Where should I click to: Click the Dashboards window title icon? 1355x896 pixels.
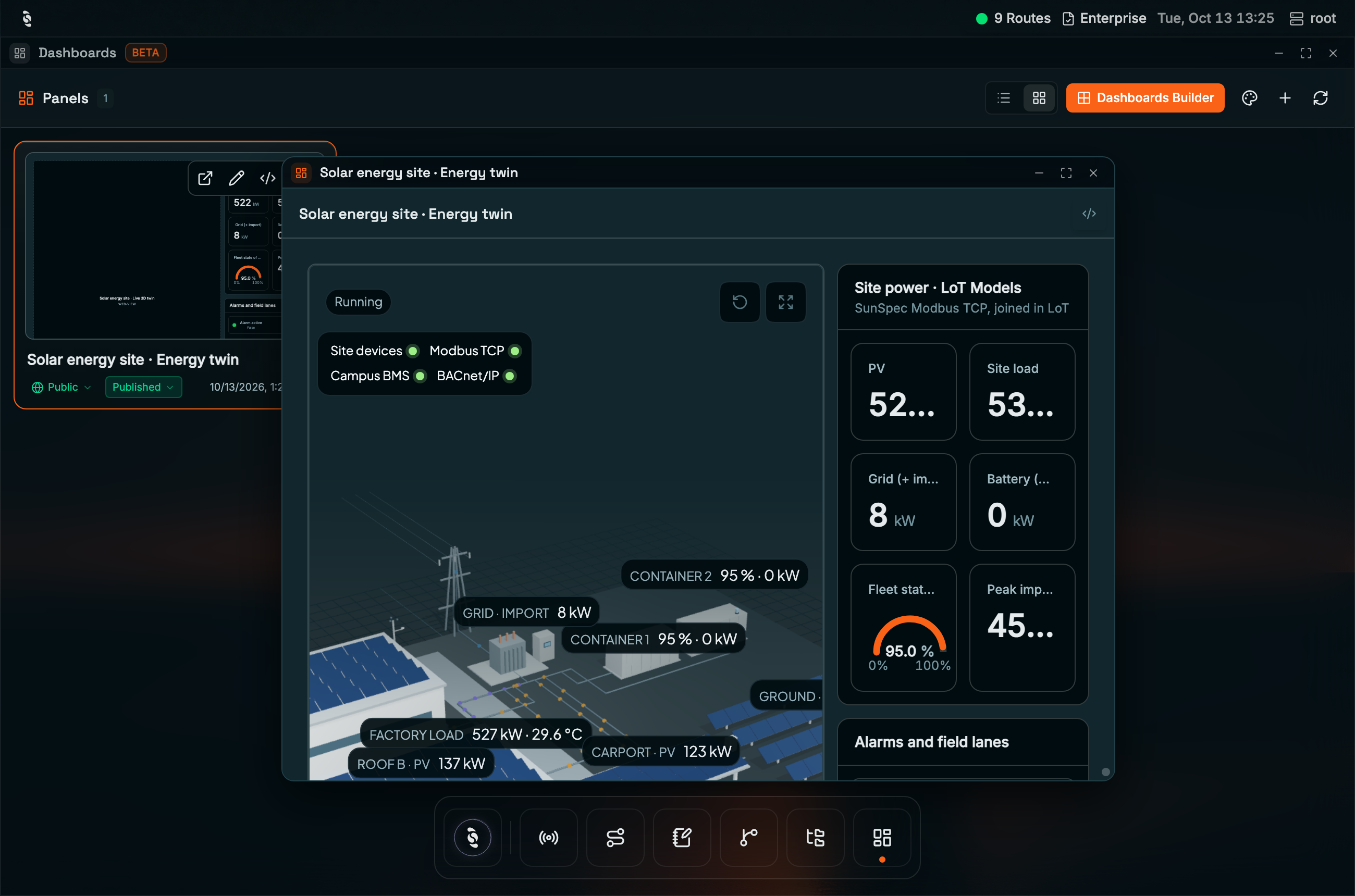click(19, 53)
